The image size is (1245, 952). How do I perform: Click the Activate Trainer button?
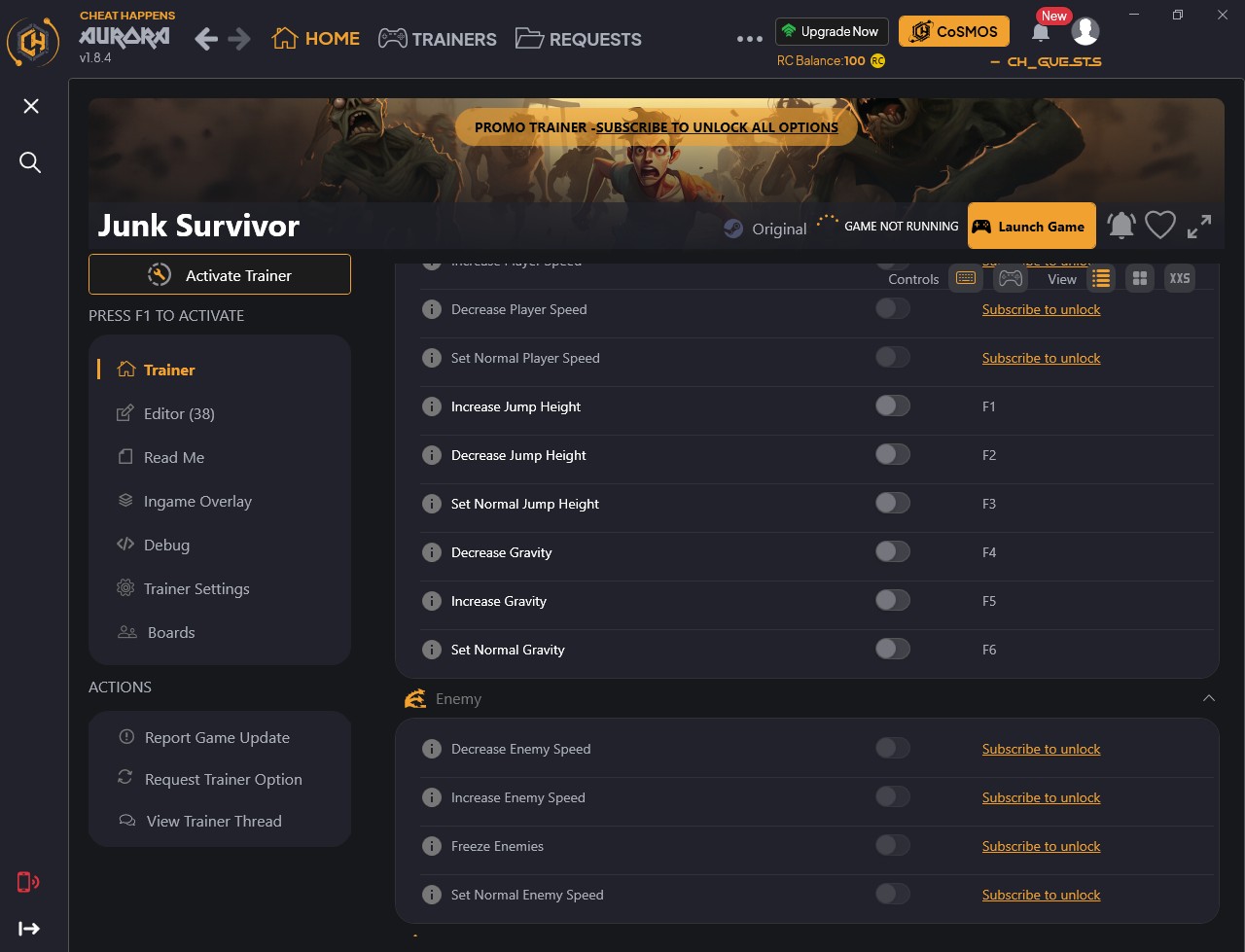220,274
